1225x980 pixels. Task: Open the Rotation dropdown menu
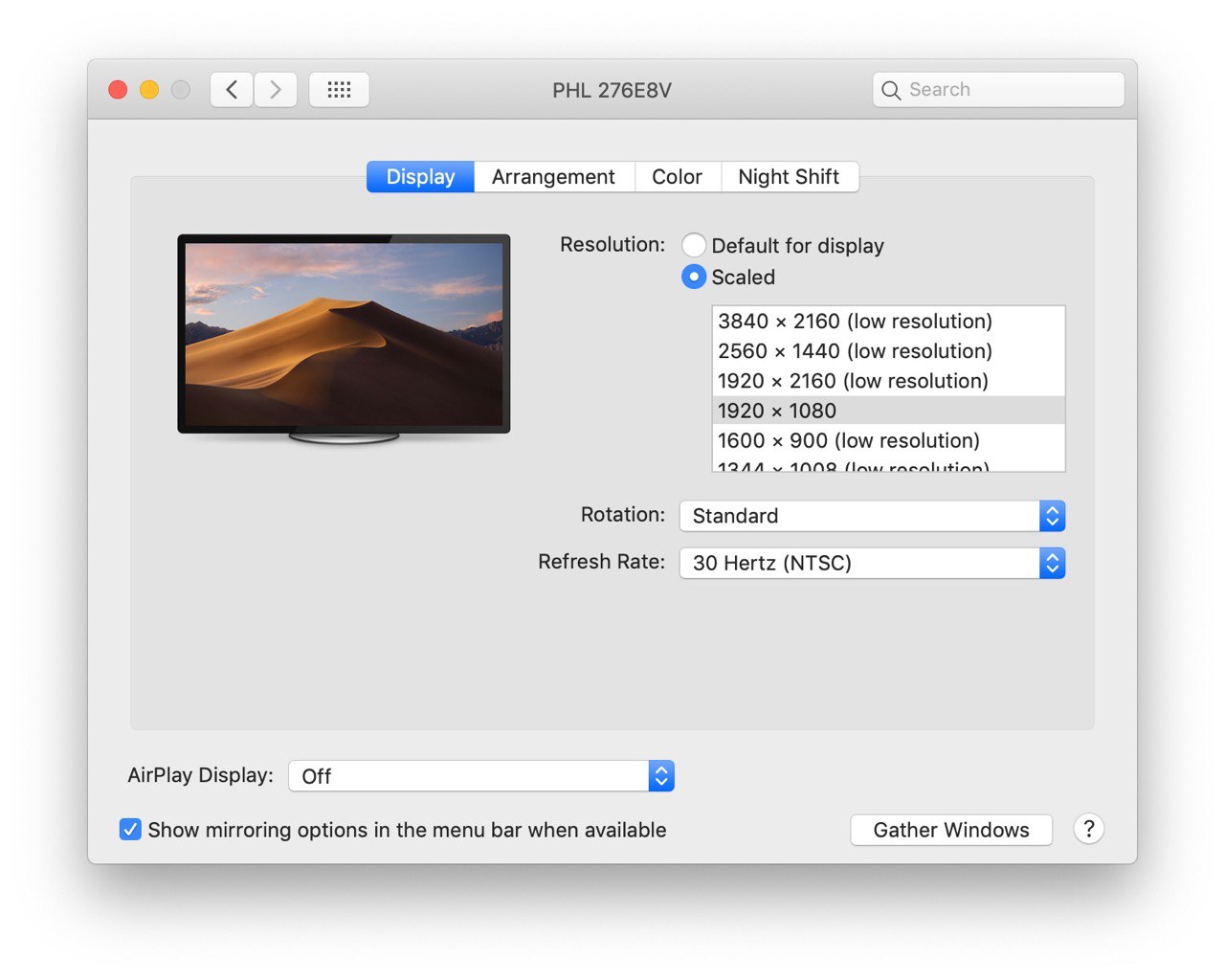pyautogui.click(x=872, y=516)
